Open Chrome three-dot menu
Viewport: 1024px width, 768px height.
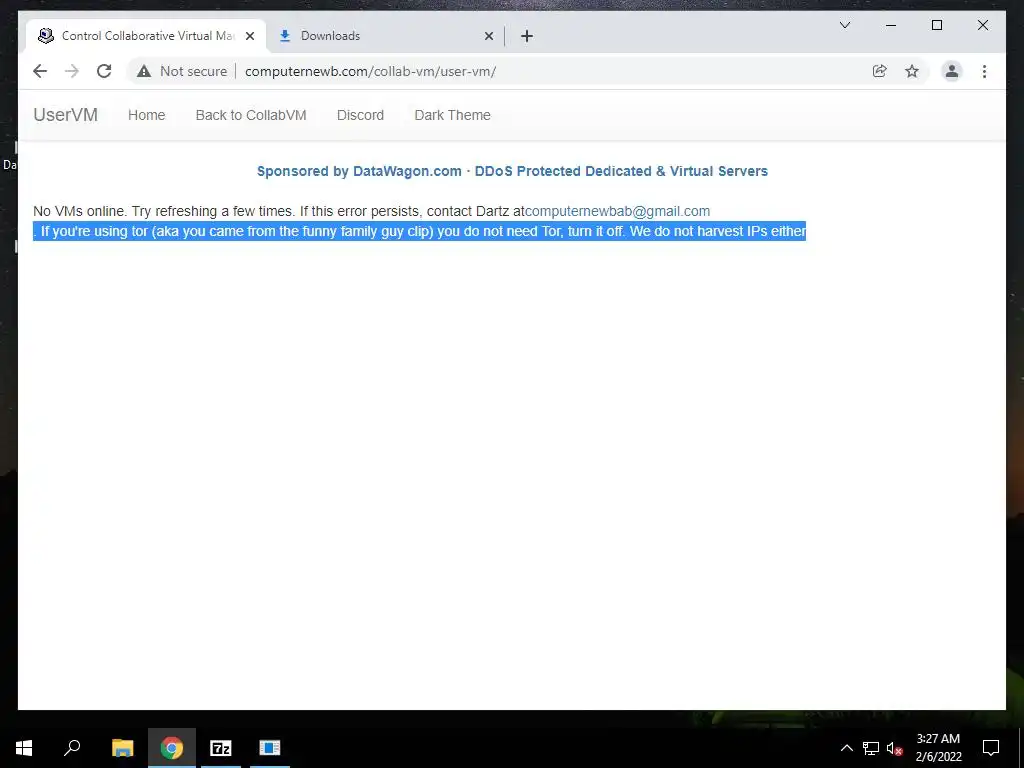984,71
